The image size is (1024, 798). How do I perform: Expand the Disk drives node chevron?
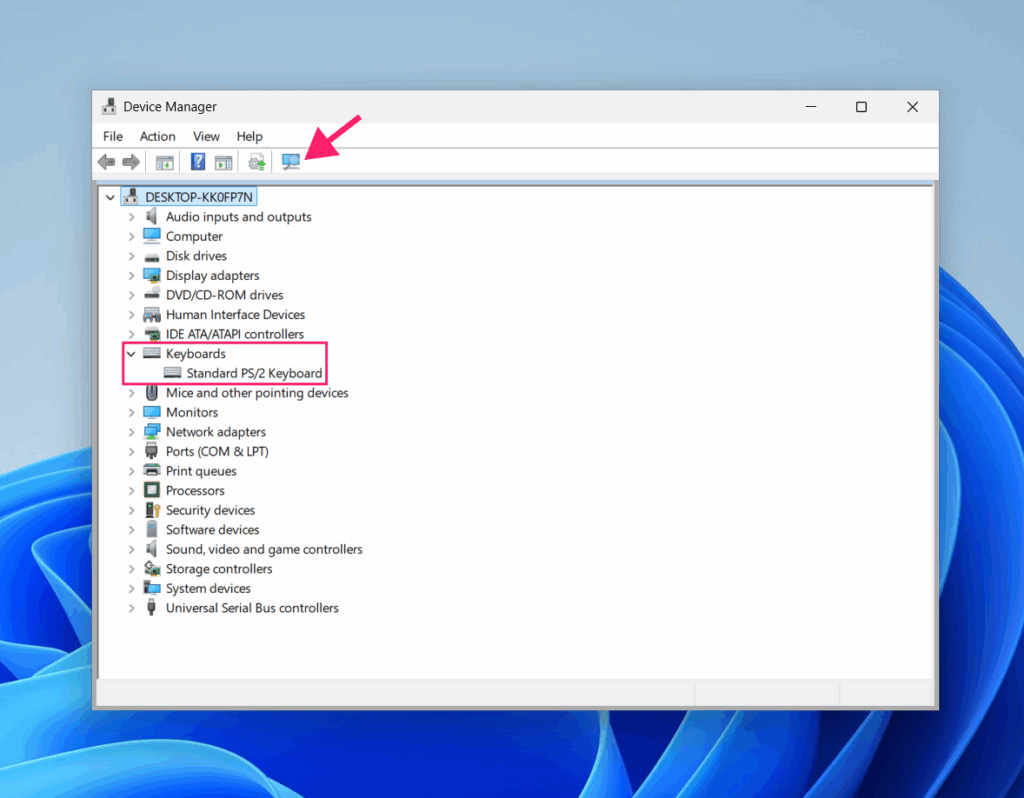(x=131, y=256)
